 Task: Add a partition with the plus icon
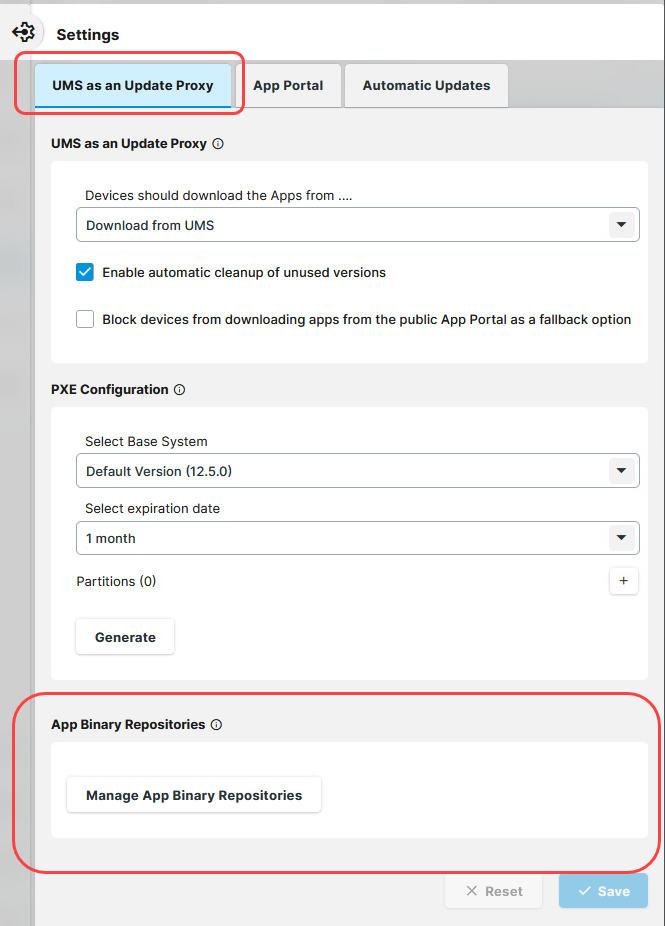pos(624,581)
